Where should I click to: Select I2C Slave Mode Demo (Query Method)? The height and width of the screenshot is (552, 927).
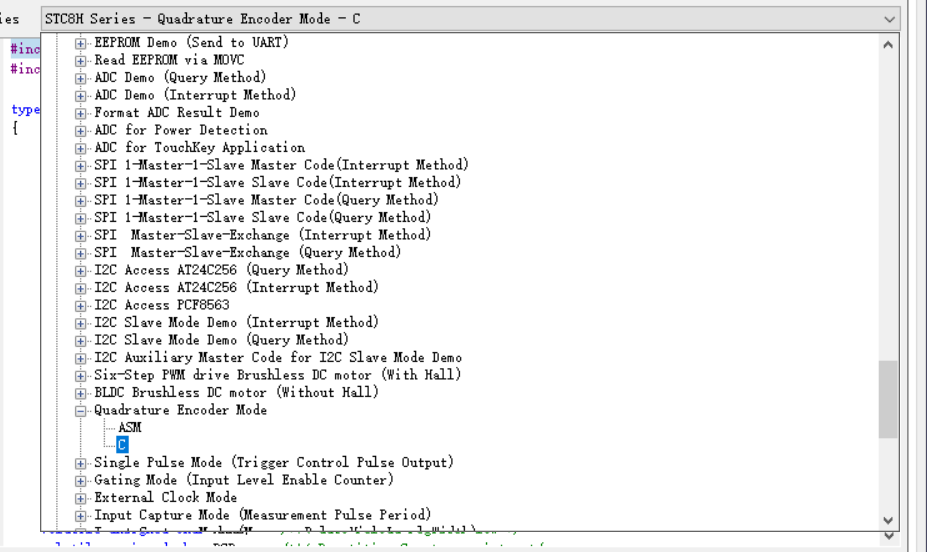pos(221,340)
